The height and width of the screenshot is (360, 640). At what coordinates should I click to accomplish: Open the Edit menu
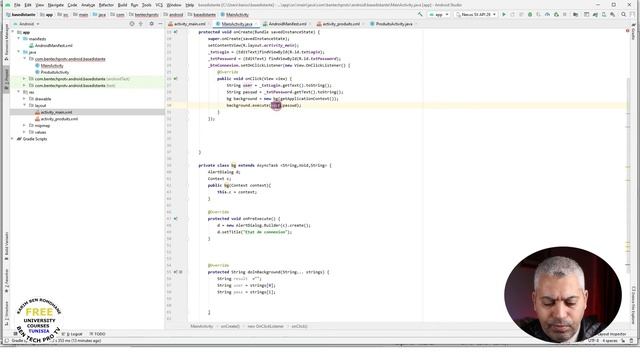tap(28, 5)
